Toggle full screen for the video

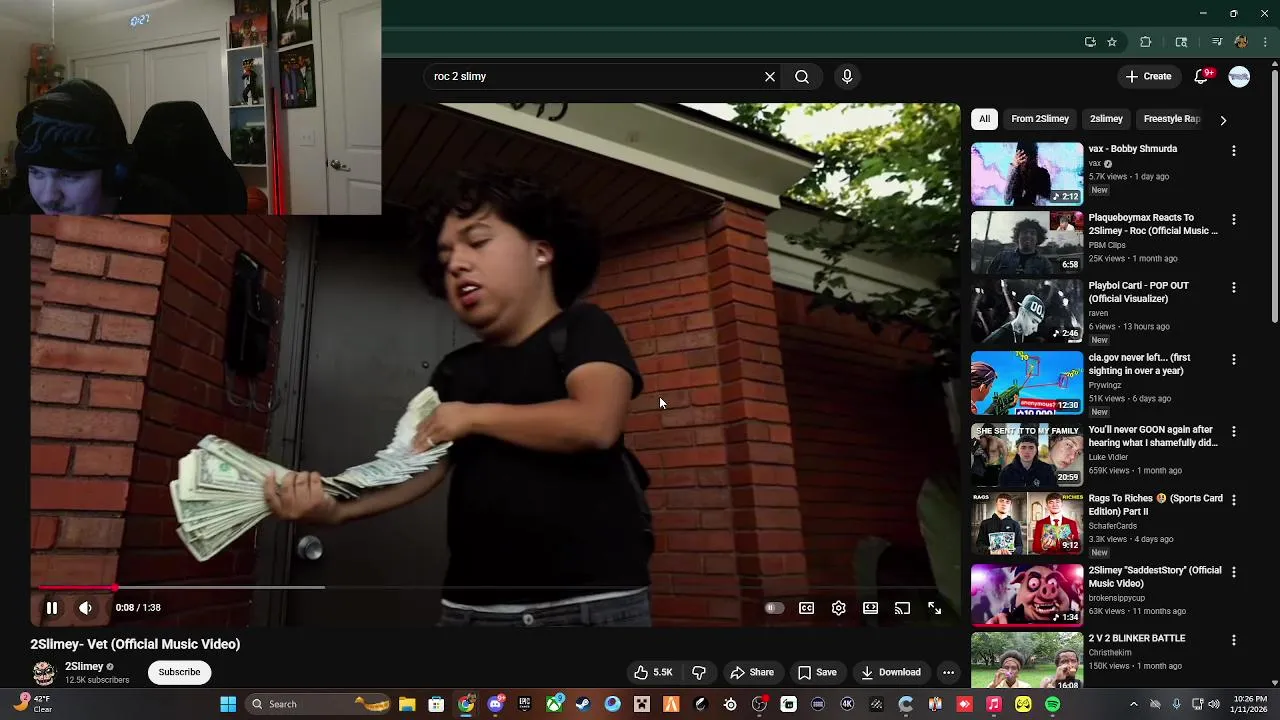pyautogui.click(x=934, y=608)
